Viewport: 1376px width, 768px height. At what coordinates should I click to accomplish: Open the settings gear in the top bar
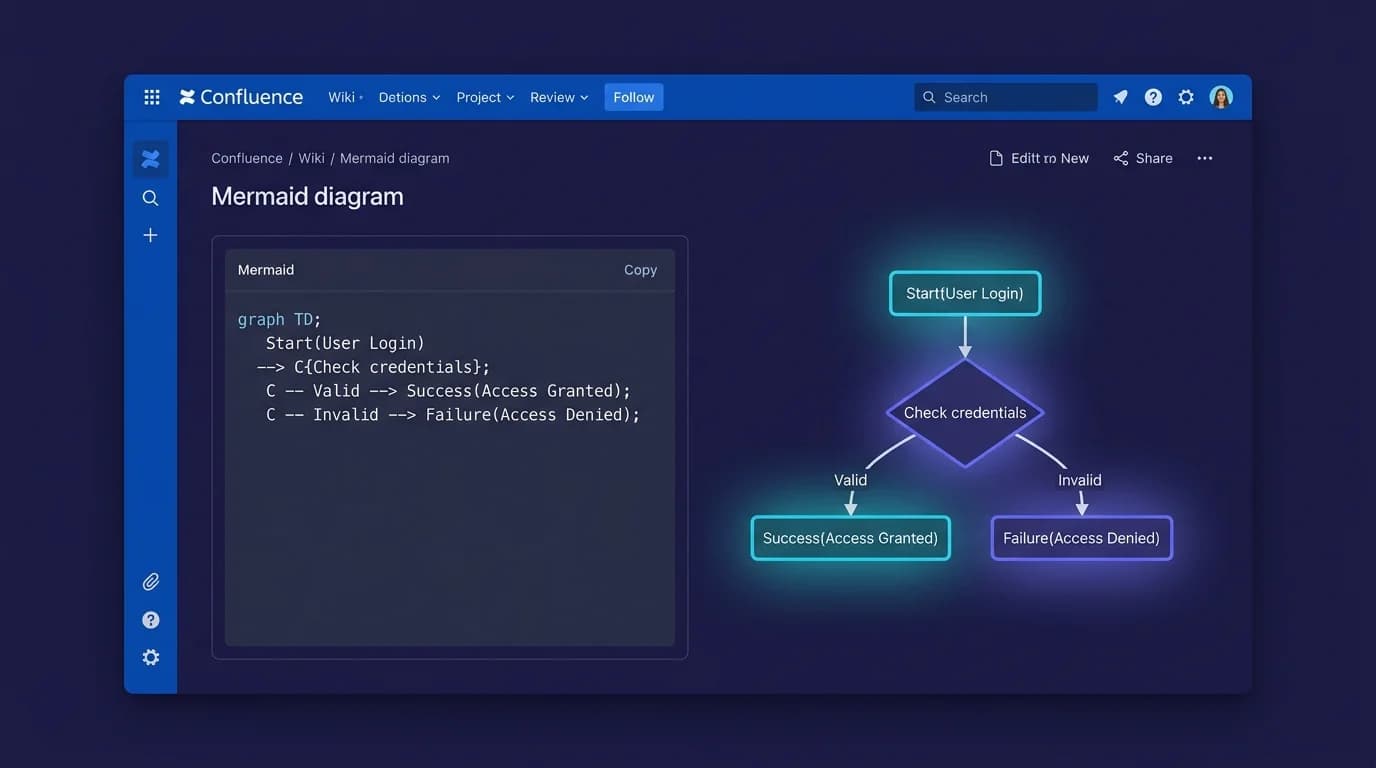(1186, 96)
